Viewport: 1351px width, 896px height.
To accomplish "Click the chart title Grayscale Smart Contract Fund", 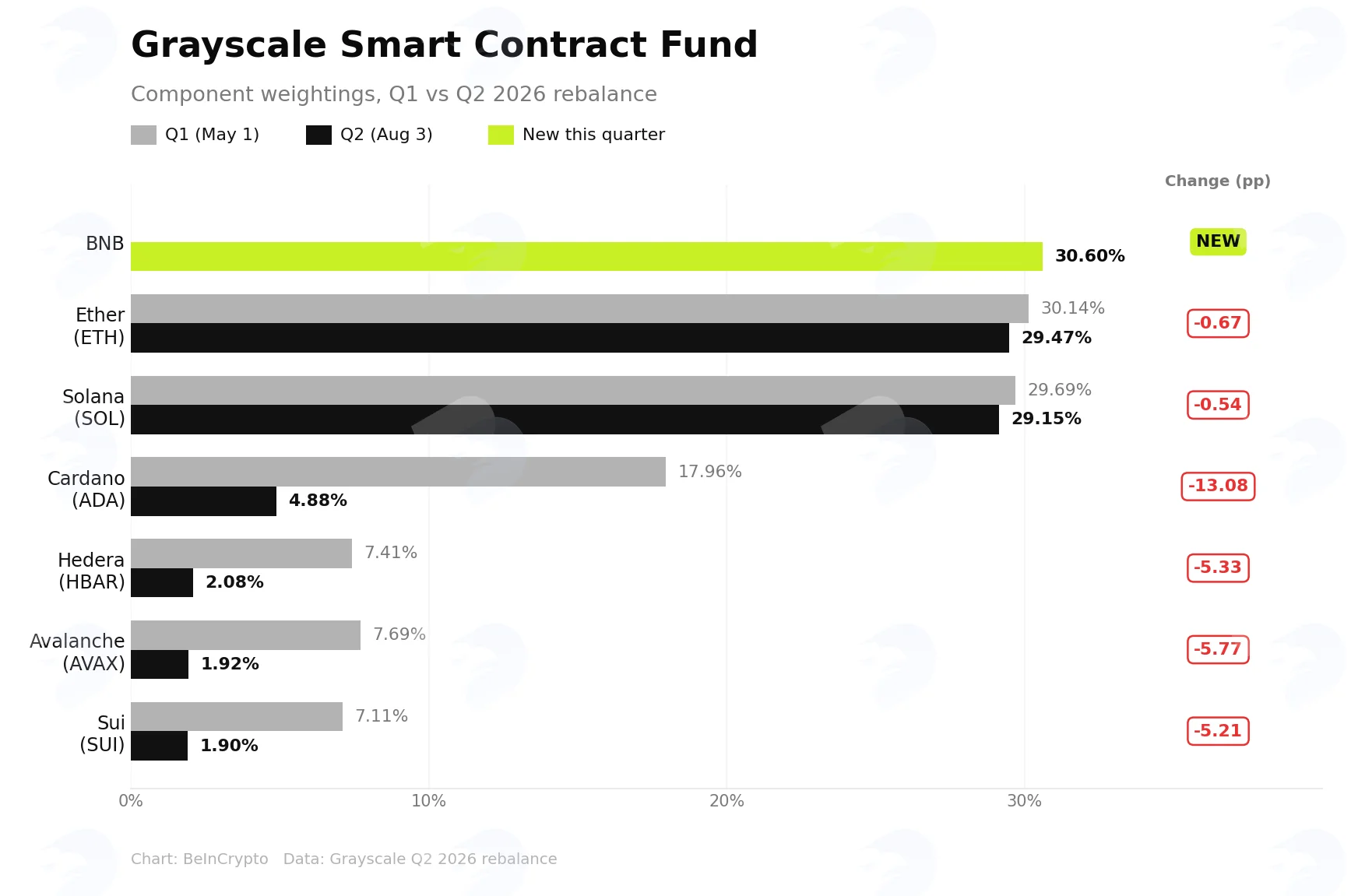I will 444,44.
